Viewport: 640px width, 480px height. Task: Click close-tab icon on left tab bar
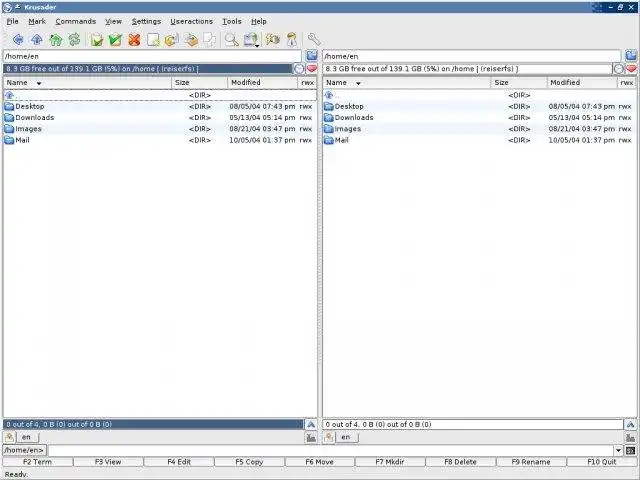[x=311, y=438]
